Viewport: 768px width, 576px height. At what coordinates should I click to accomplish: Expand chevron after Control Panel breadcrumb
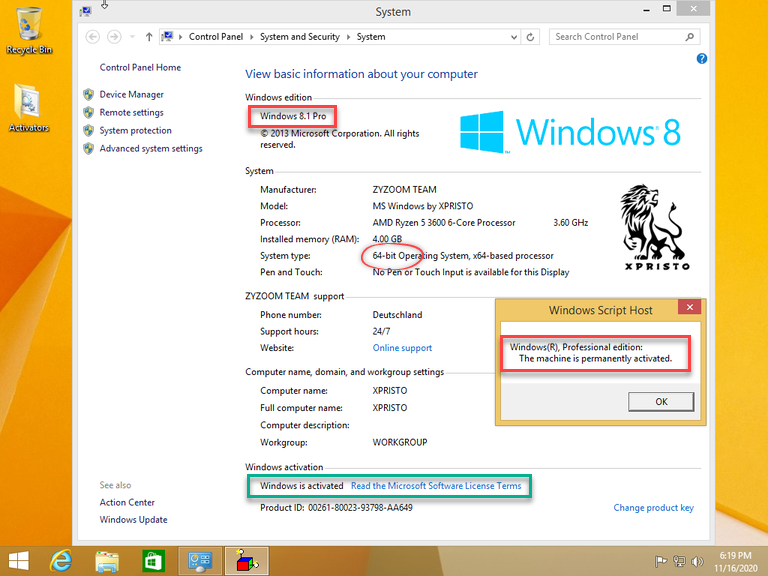(x=252, y=37)
